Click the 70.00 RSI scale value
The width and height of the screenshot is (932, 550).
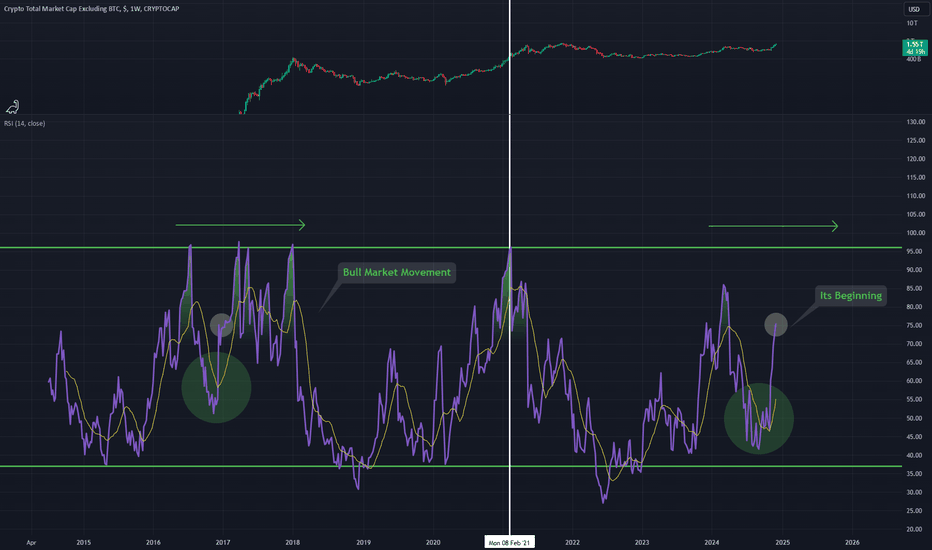tap(915, 344)
